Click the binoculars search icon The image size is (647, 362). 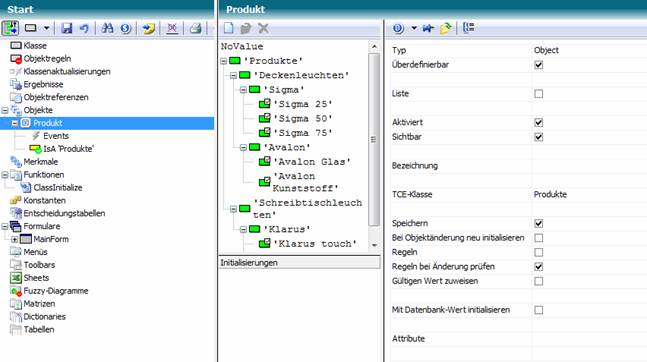click(107, 28)
